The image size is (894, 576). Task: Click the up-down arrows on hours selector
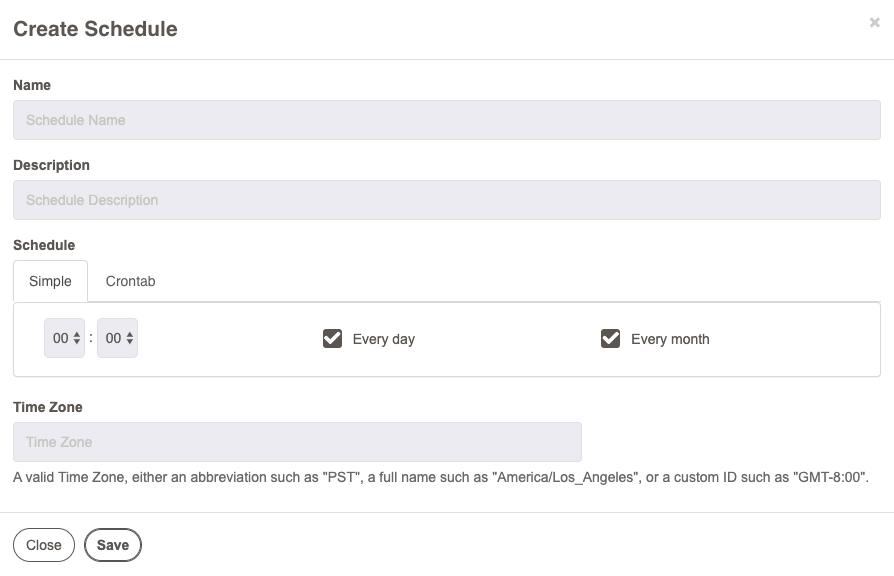tap(76, 338)
